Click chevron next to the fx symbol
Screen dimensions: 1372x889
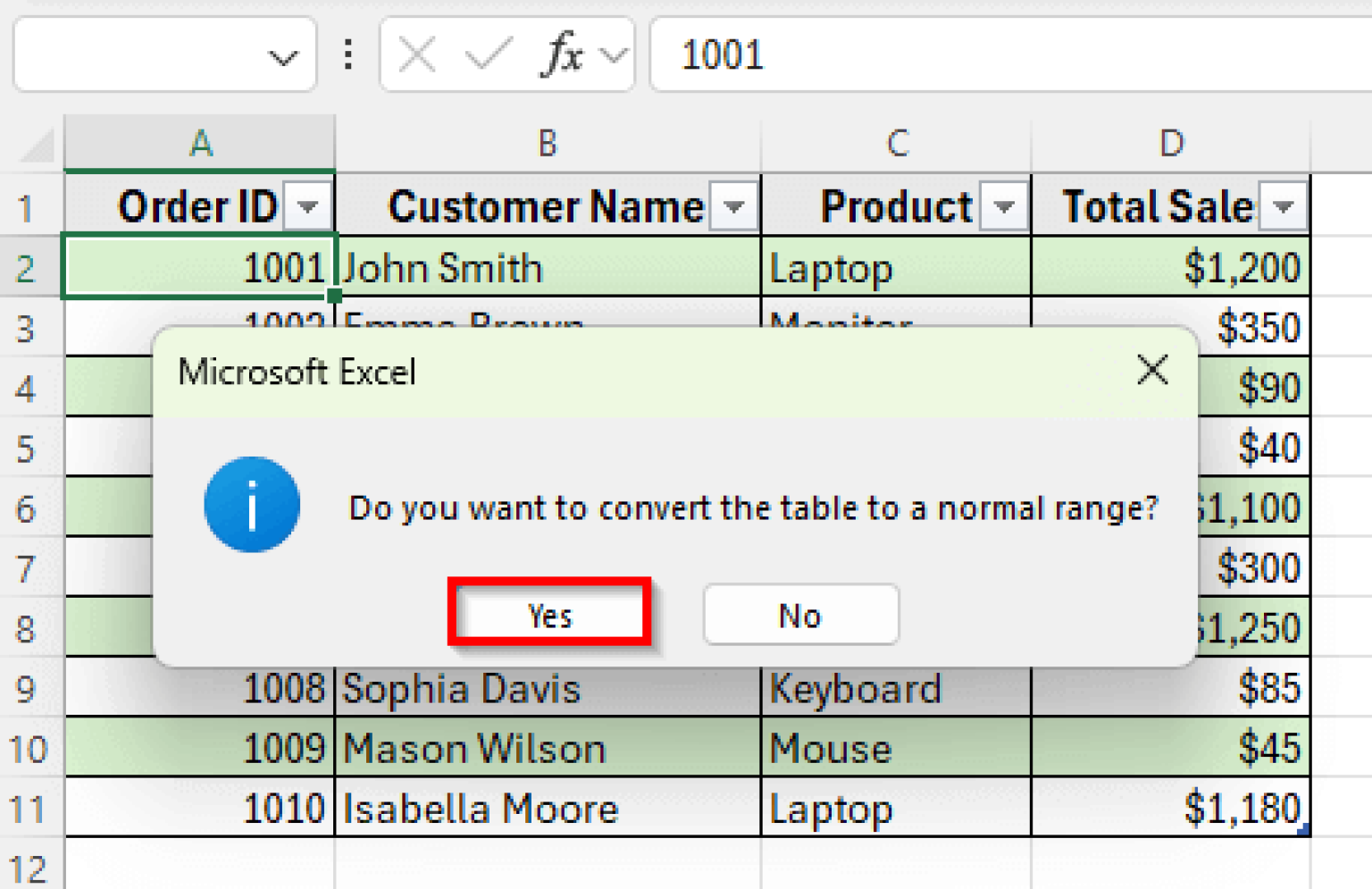[x=615, y=55]
